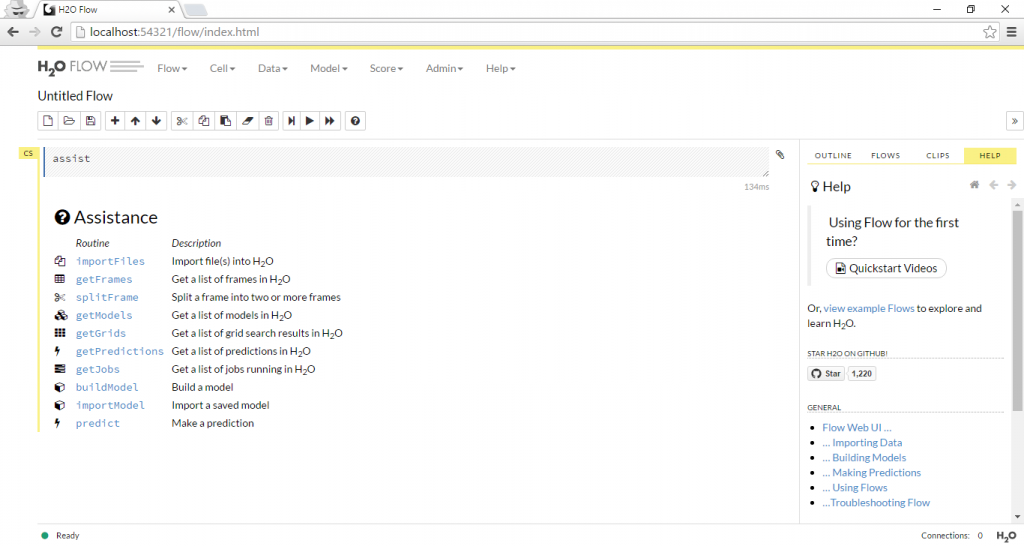Insert a cell with the plus icon
1024x546 pixels.
click(114, 121)
